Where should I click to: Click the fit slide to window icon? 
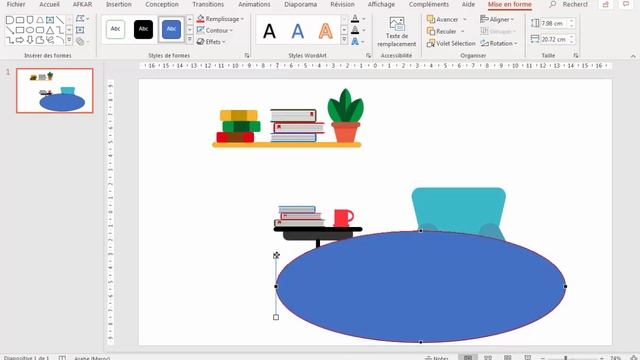tap(634, 358)
